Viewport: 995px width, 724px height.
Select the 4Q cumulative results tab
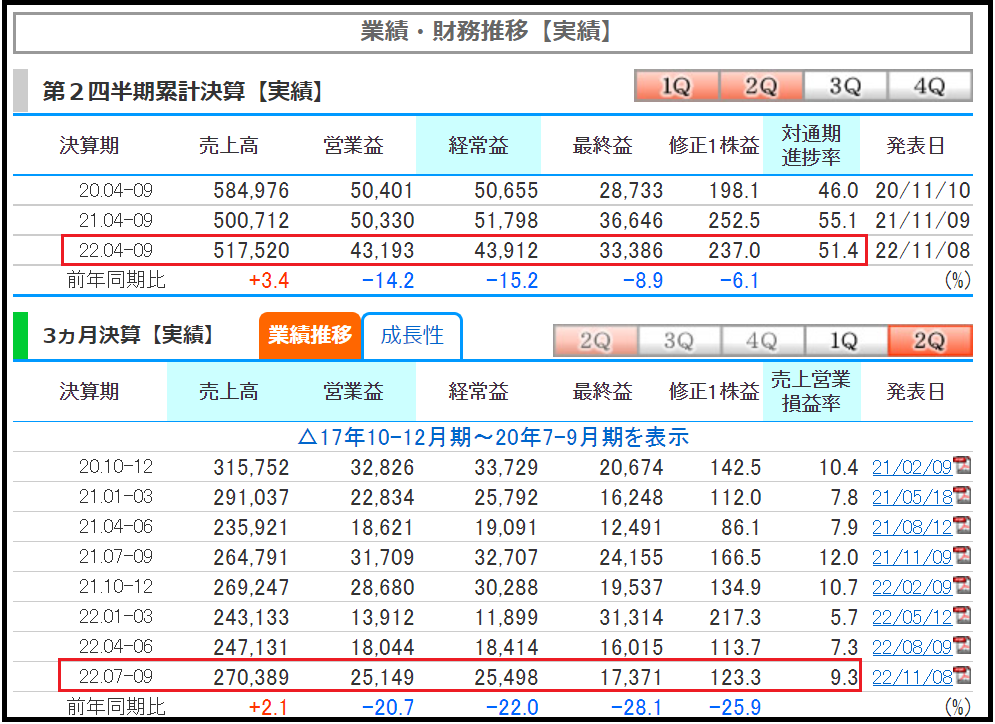point(930,86)
